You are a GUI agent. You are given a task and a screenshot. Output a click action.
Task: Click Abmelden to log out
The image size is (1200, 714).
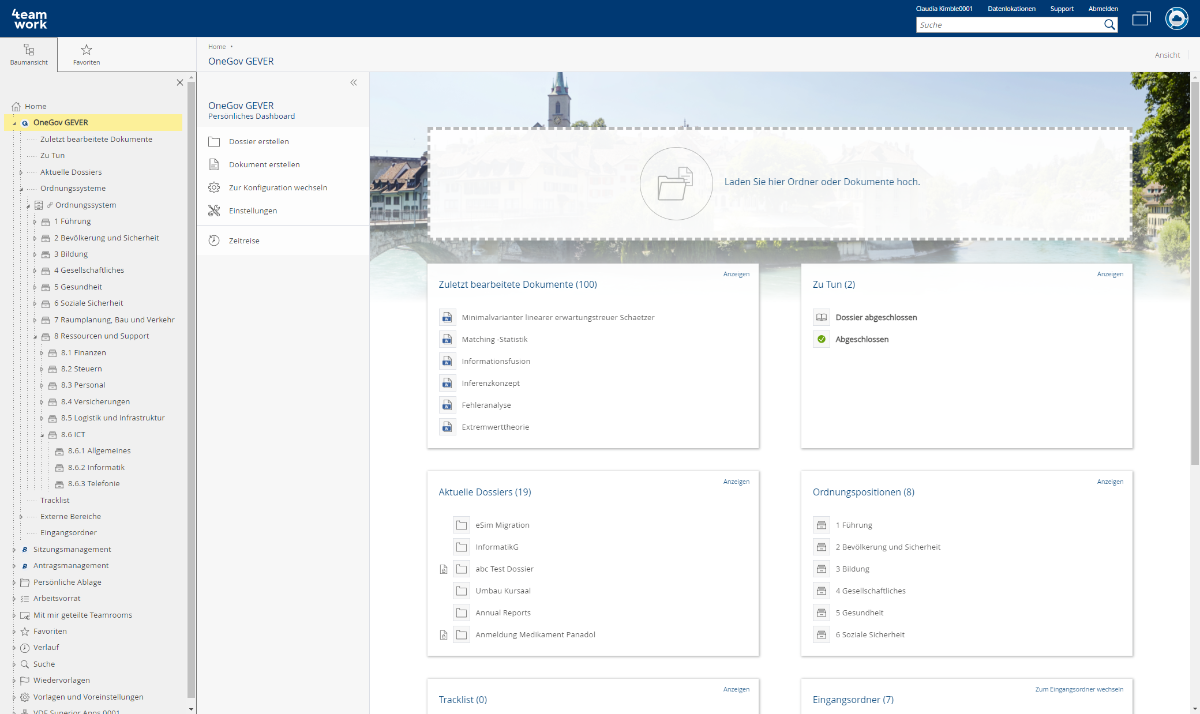1103,8
